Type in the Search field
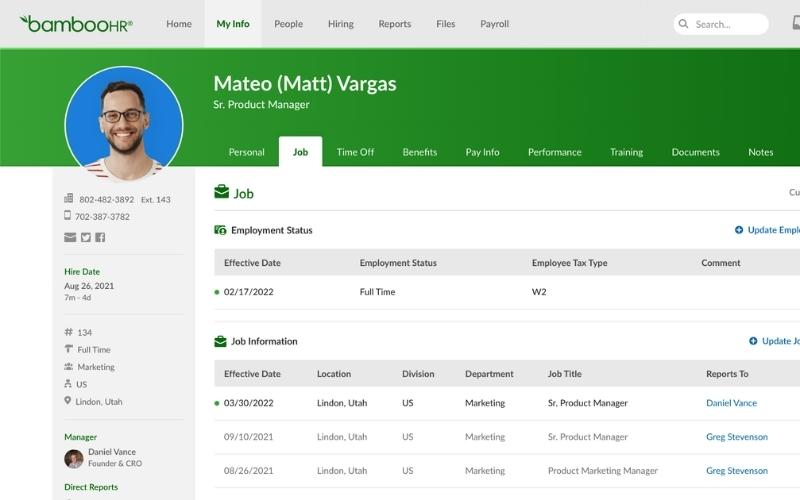Screen dimensions: 800x500 point(728,24)
